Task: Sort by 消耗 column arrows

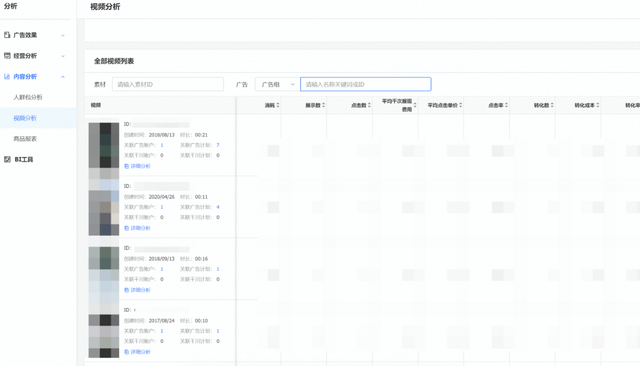Action: point(278,105)
